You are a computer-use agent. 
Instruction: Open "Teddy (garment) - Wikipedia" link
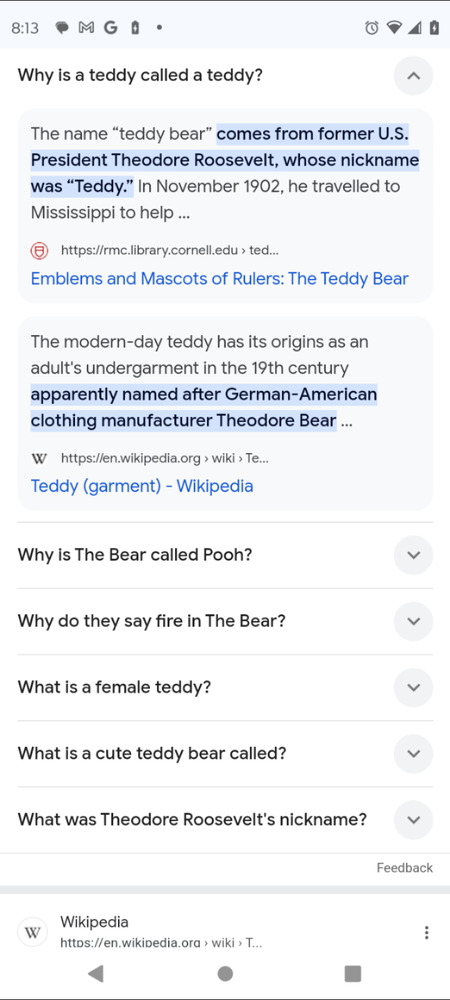click(x=142, y=486)
